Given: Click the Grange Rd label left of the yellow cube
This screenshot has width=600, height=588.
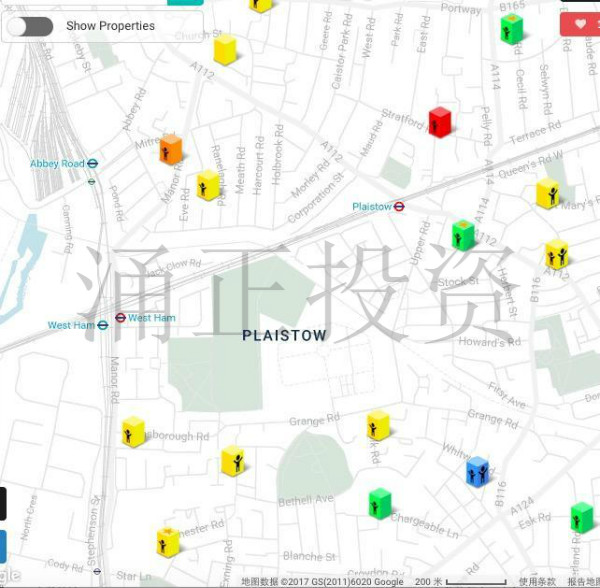Looking at the screenshot, I should click(x=314, y=420).
